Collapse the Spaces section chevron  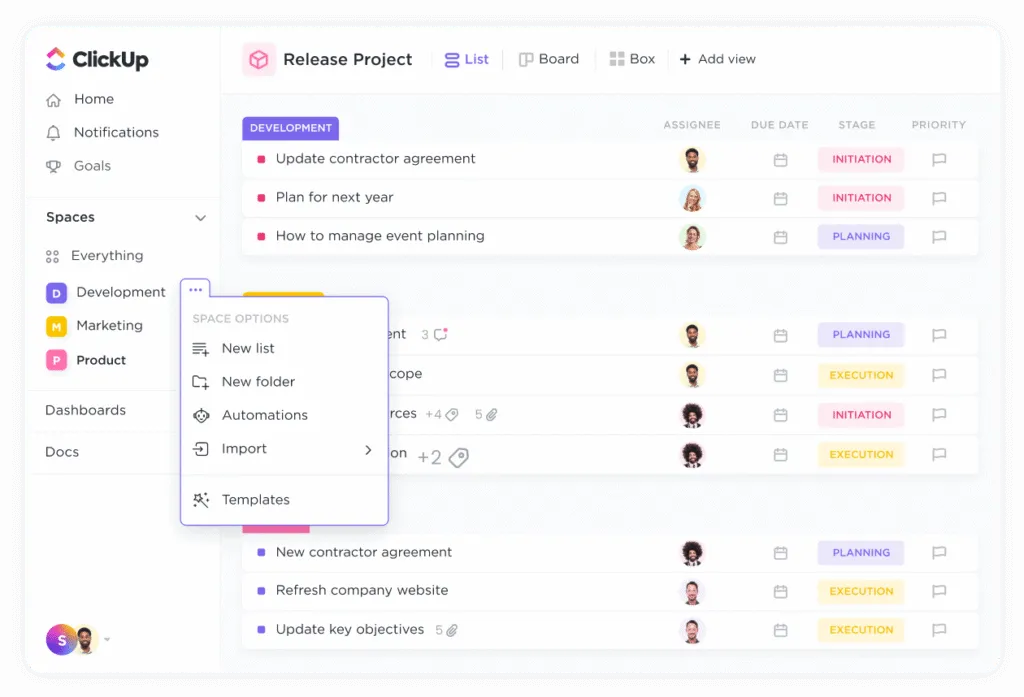click(x=200, y=218)
